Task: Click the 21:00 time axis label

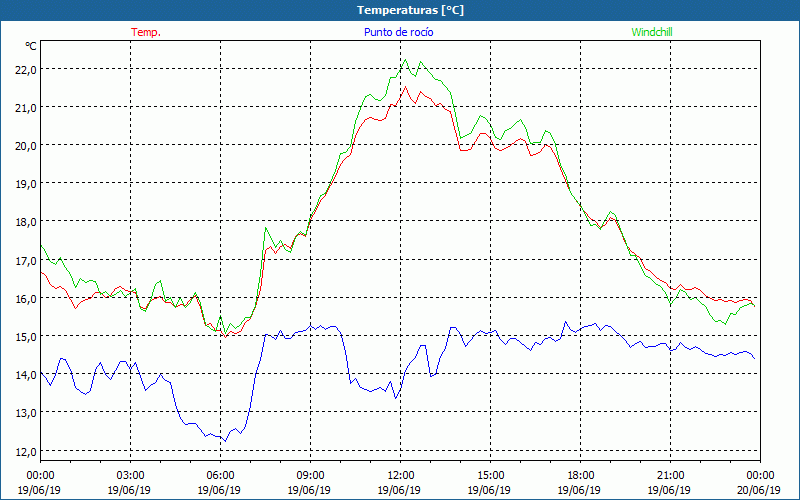Action: pos(670,475)
